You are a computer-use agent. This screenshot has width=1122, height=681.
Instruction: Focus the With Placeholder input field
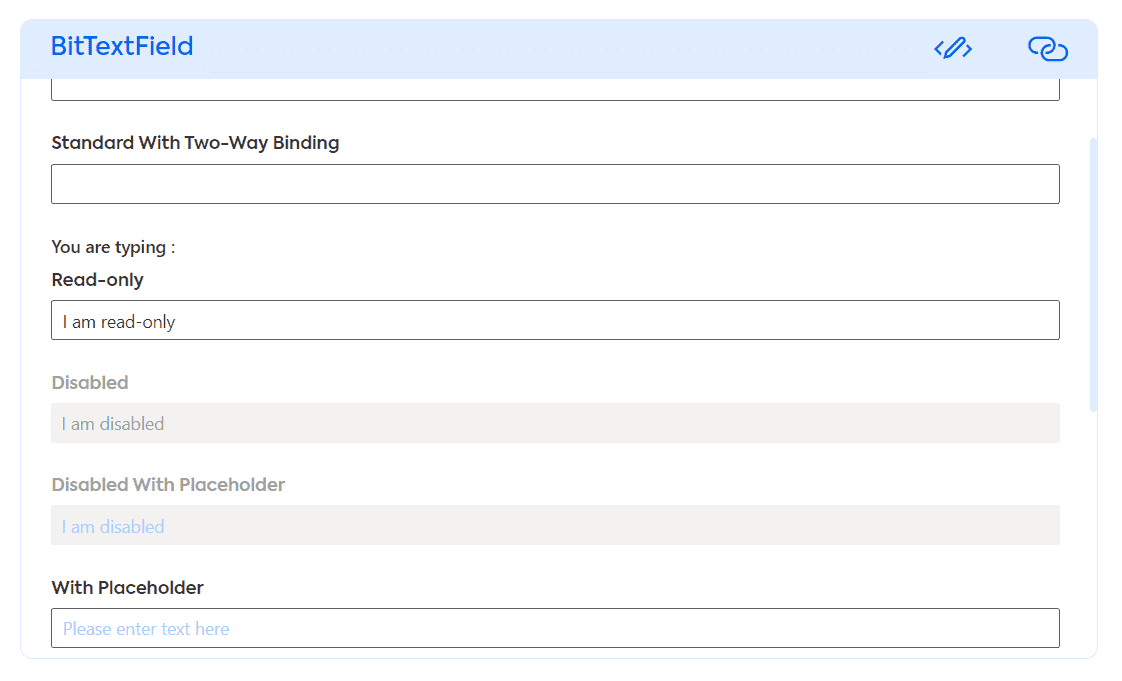(x=555, y=627)
